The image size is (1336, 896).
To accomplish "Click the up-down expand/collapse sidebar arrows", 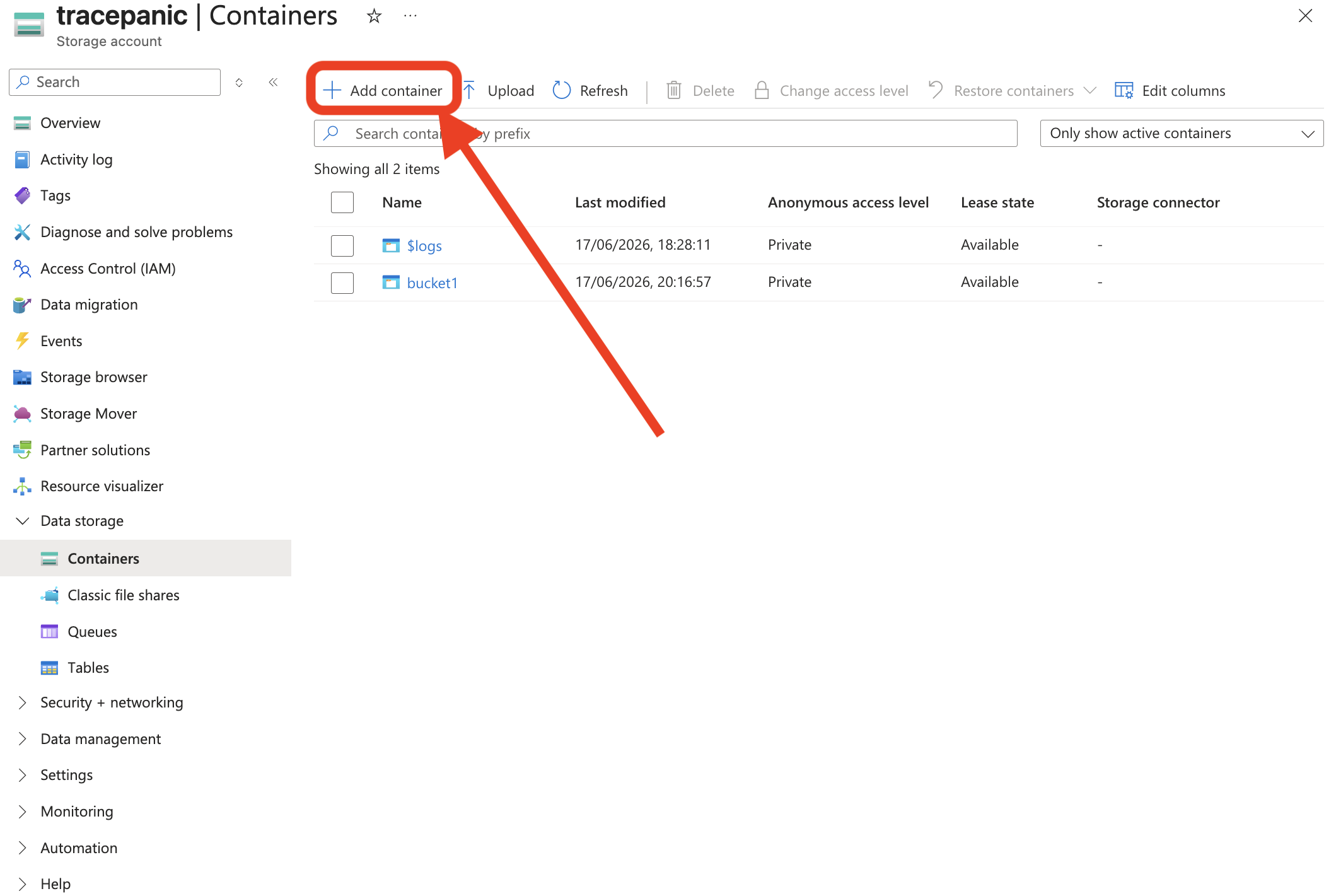I will 239,83.
